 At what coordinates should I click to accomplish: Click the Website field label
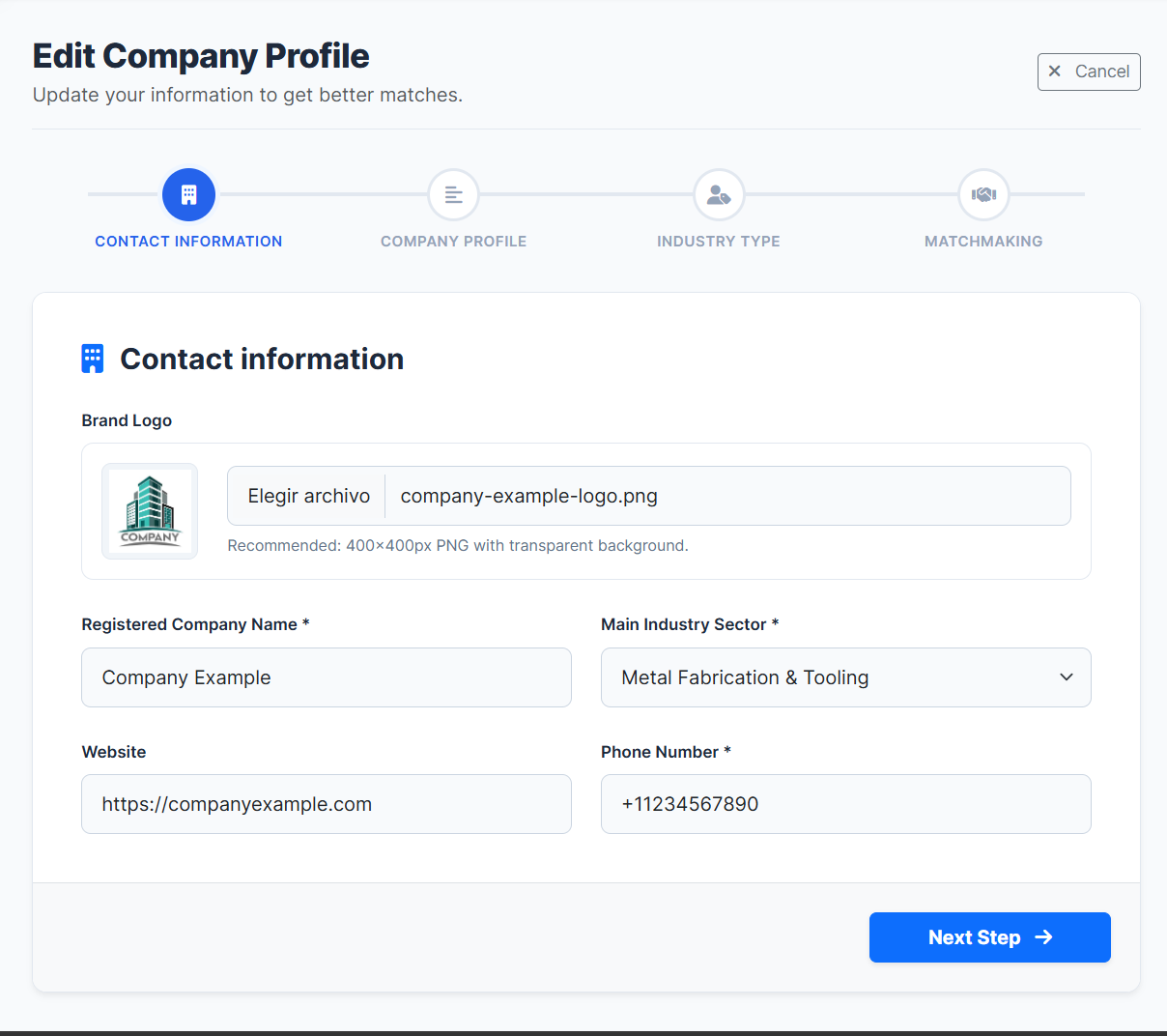click(114, 752)
